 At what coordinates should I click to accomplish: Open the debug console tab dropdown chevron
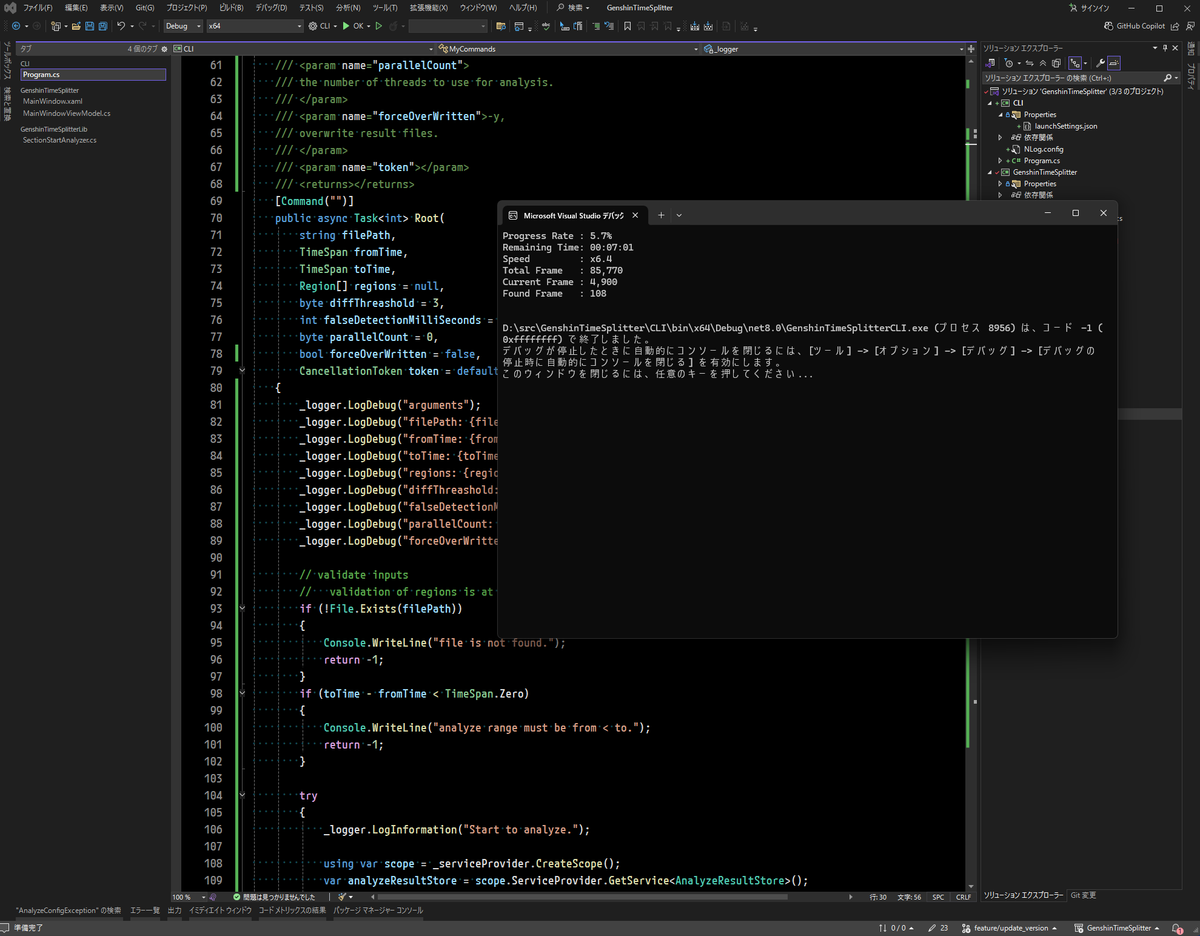[x=679, y=214]
